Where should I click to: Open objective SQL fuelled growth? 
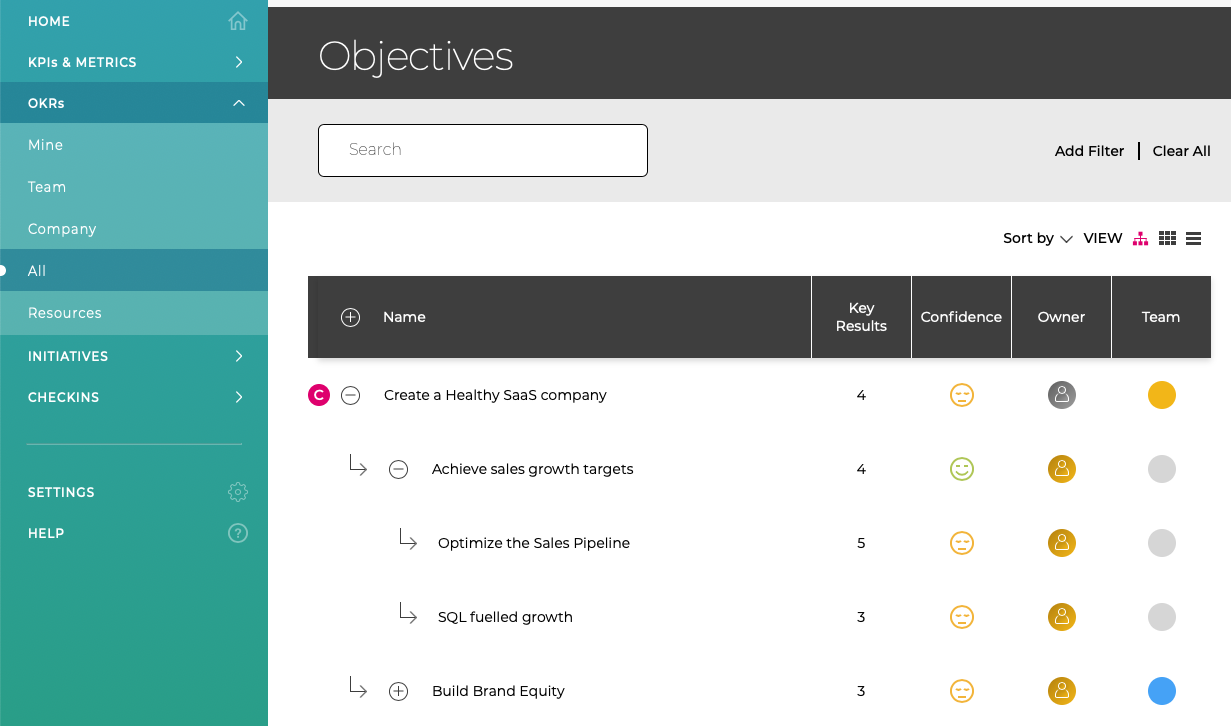[x=505, y=617]
